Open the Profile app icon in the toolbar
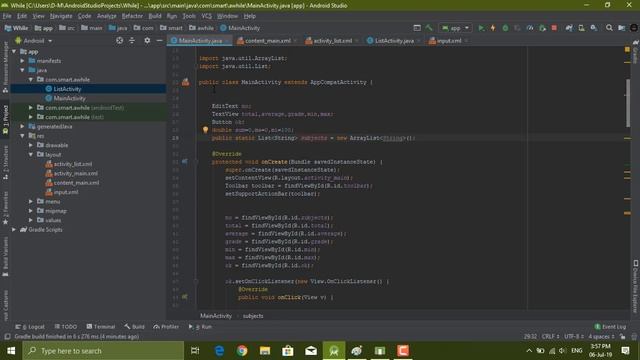This screenshot has width=640, height=360. pyautogui.click(x=530, y=28)
